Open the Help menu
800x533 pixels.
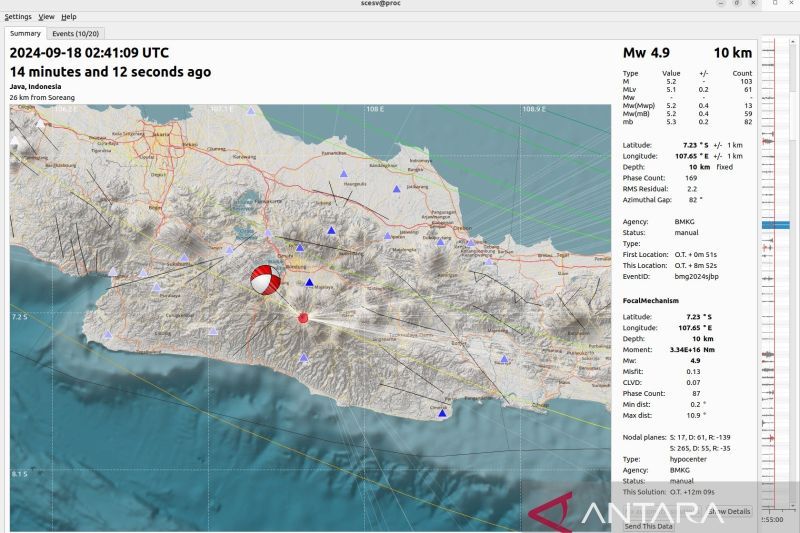68,17
